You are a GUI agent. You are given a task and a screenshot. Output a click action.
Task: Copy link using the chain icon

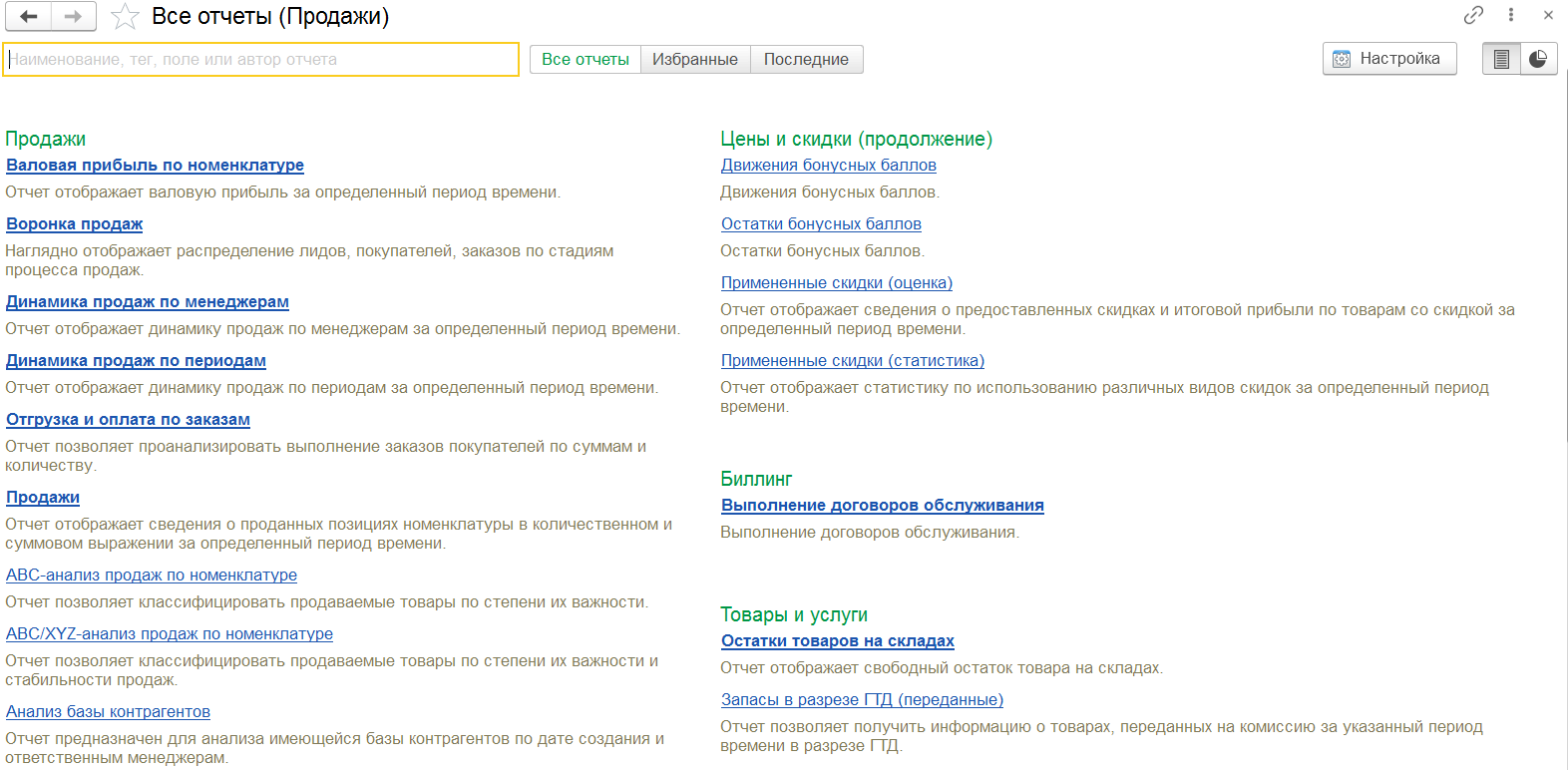coord(1473,15)
